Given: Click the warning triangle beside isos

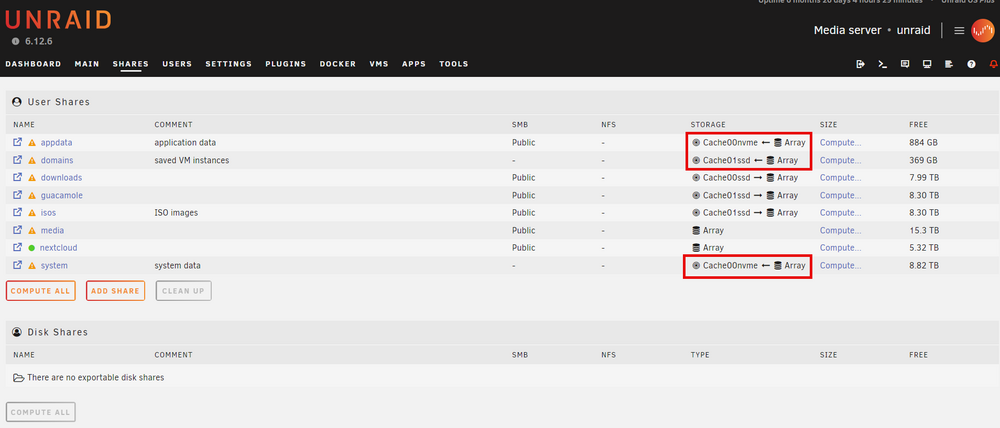Looking at the screenshot, I should click(x=32, y=213).
